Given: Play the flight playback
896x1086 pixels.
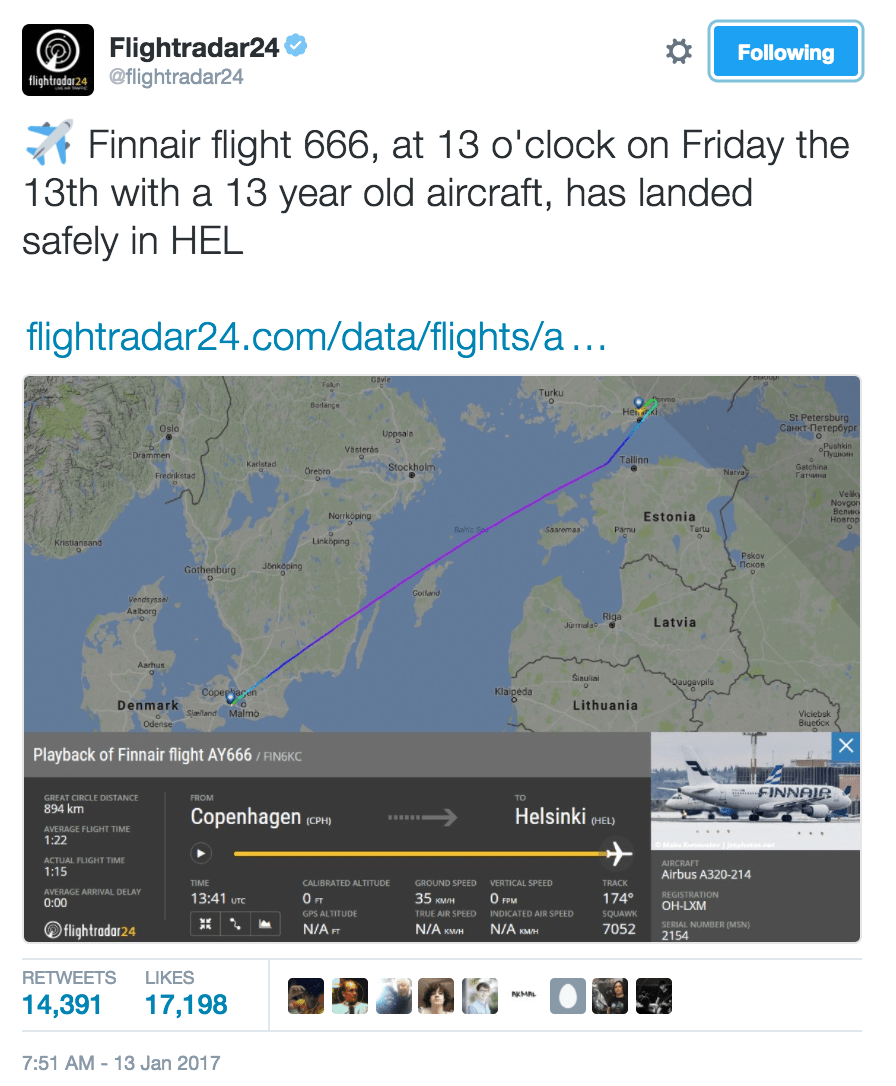Looking at the screenshot, I should pyautogui.click(x=201, y=854).
